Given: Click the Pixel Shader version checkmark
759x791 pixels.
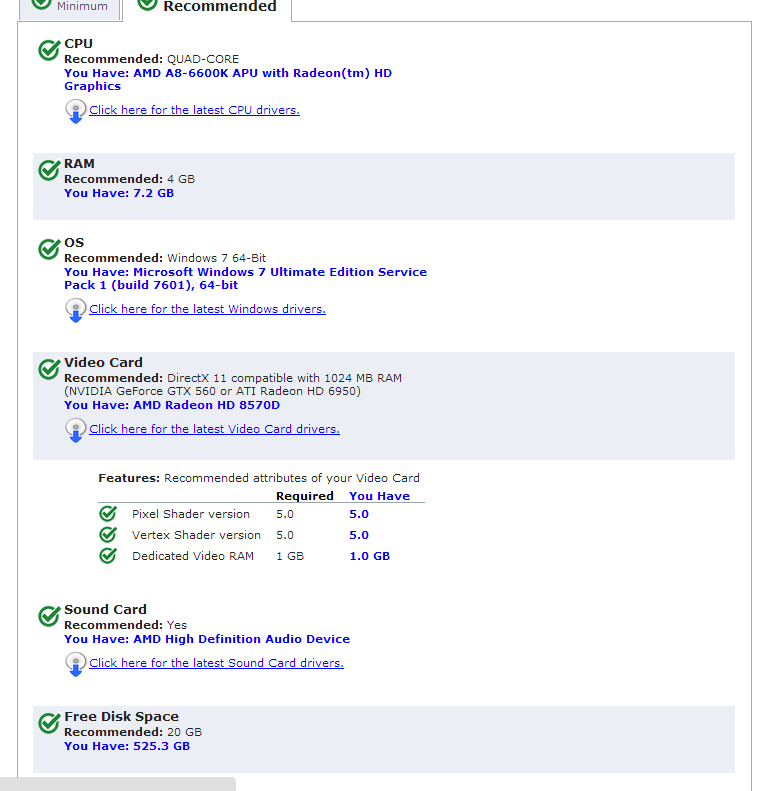Looking at the screenshot, I should click(108, 514).
